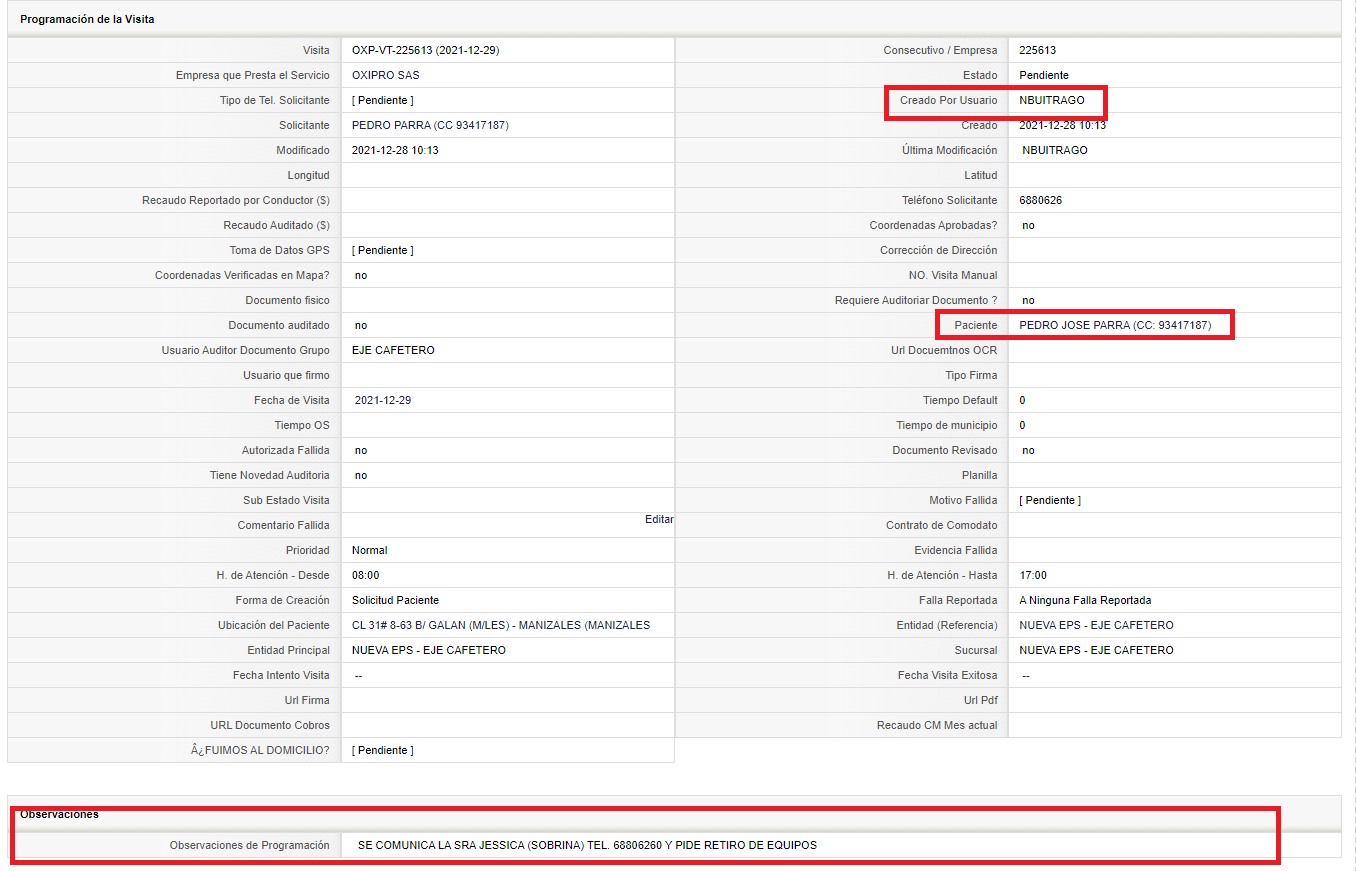Click patient address CL 31# 8-63 B/ GALAN
1356x871 pixels.
pyautogui.click(x=501, y=625)
